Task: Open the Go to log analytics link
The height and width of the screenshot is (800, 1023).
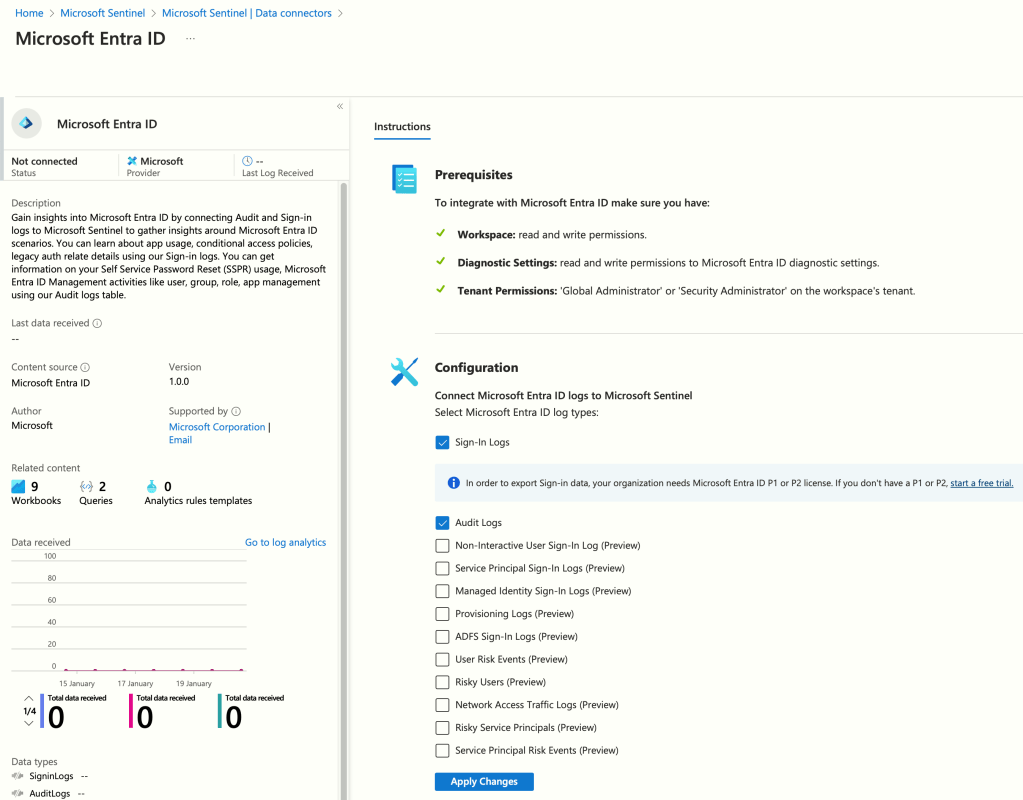Action: 285,542
